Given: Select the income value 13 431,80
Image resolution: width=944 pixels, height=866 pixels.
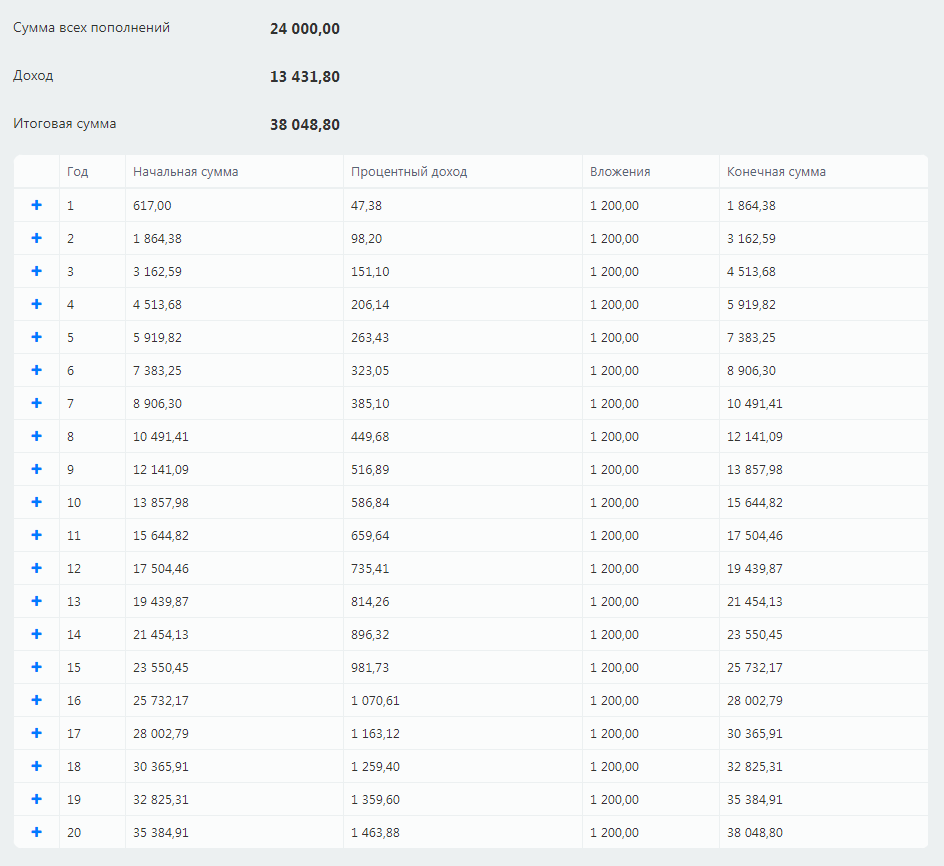Looking at the screenshot, I should (305, 76).
